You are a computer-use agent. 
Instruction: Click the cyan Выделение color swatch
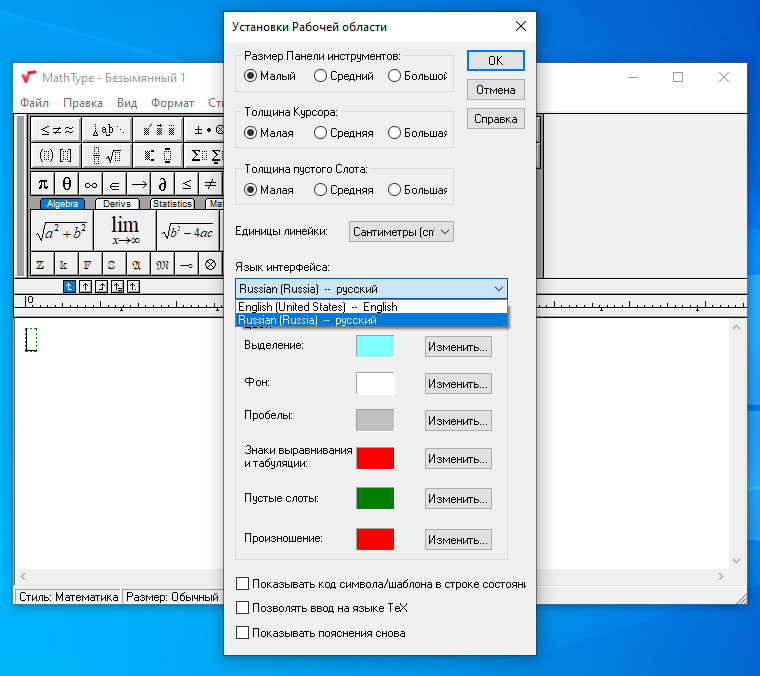[x=375, y=346]
